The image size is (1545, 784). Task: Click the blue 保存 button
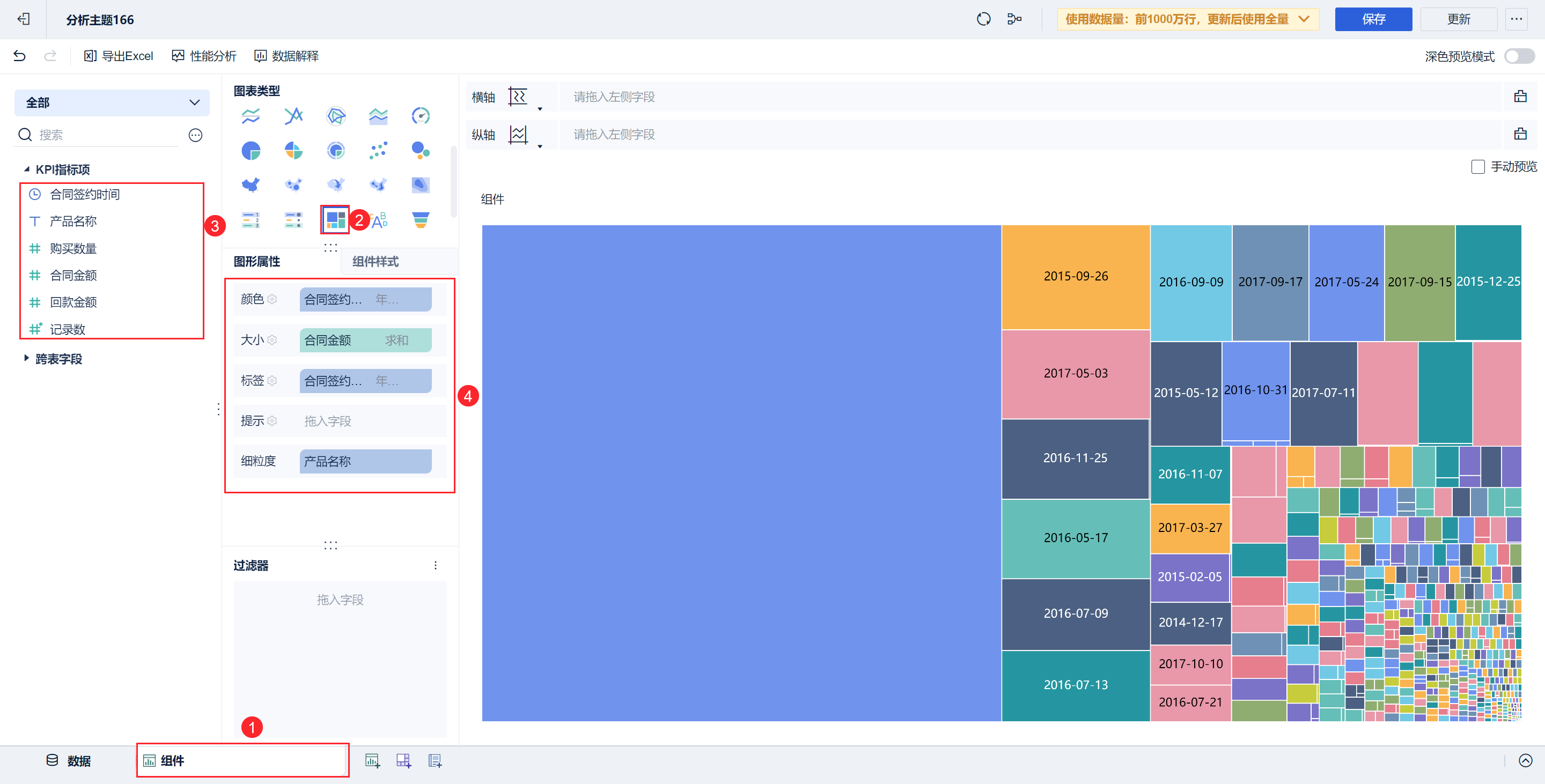[1373, 19]
